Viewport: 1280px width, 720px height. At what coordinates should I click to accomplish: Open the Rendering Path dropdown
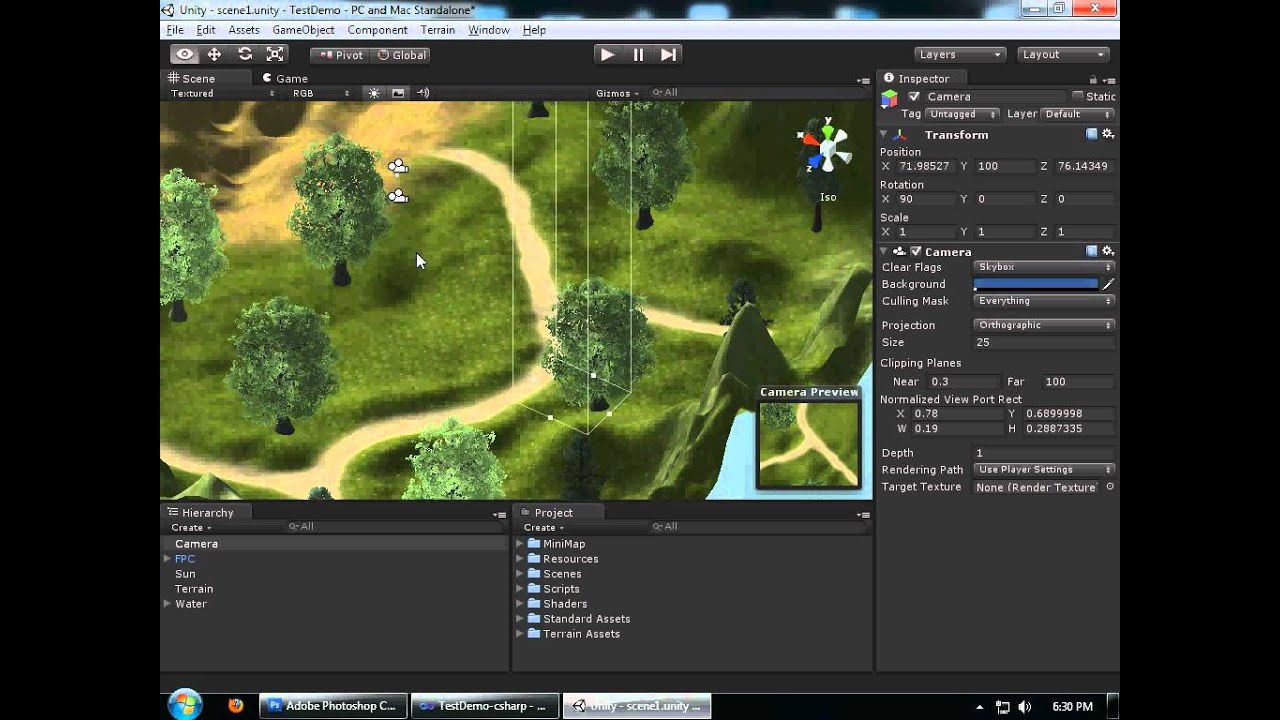pos(1043,470)
